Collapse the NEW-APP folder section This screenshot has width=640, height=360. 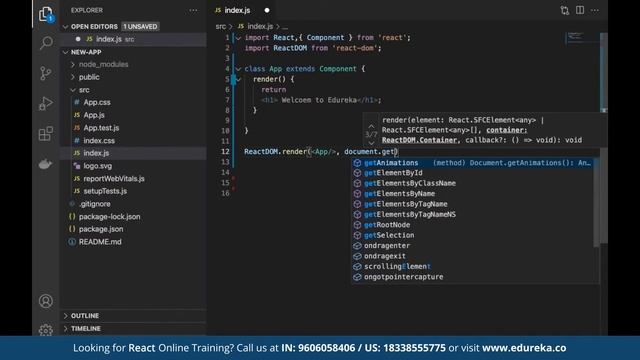[x=65, y=52]
